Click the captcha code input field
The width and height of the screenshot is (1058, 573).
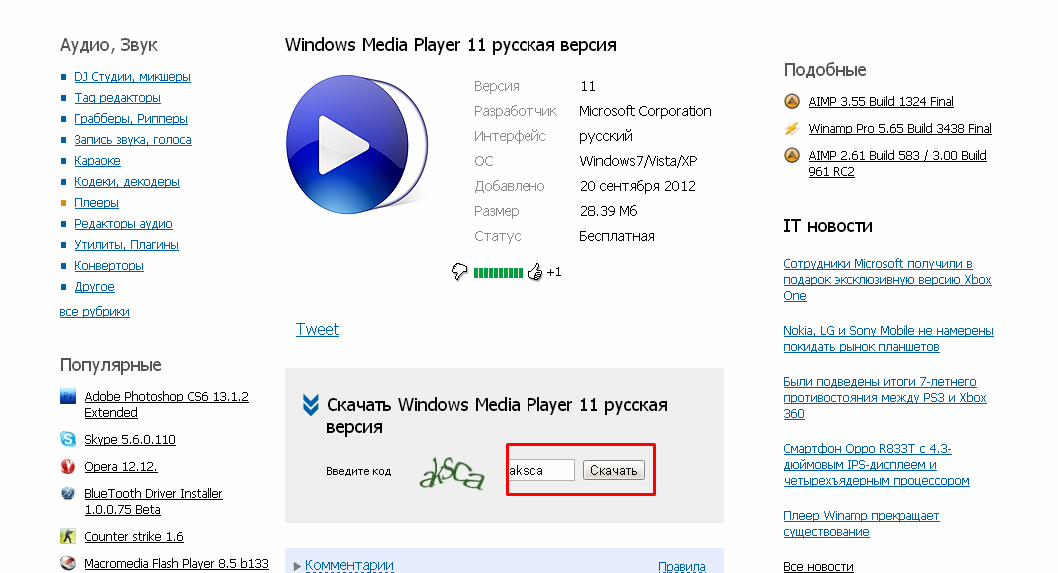pos(541,470)
